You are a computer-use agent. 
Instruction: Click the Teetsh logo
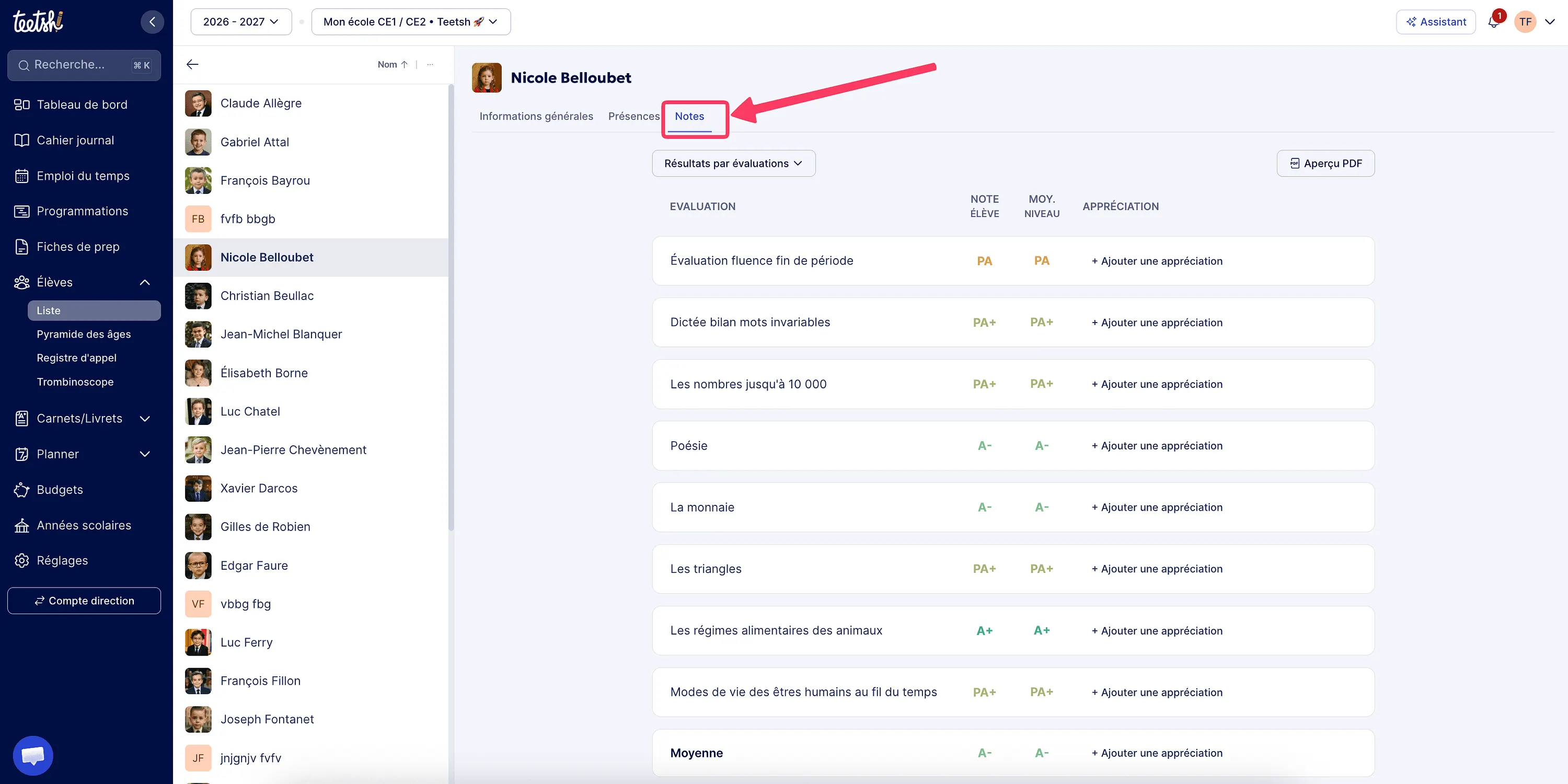[x=38, y=21]
